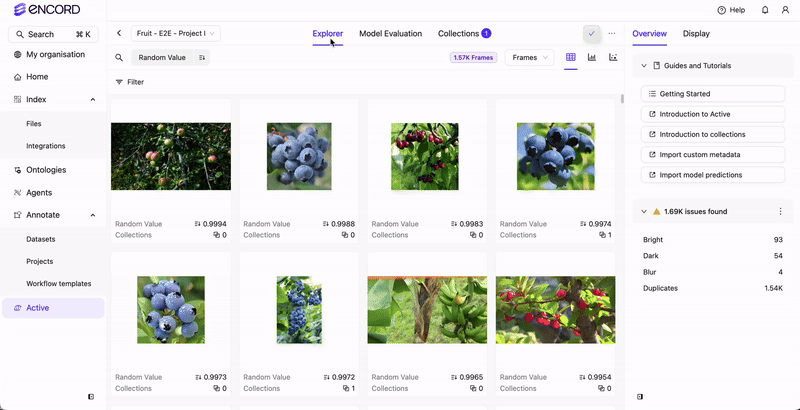Switch to the Collections tab

pyautogui.click(x=464, y=34)
